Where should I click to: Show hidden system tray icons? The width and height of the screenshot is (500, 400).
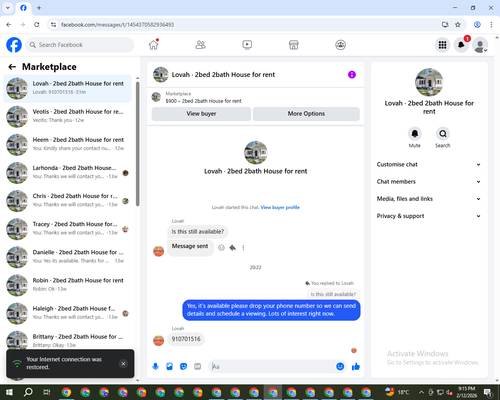coord(421,392)
